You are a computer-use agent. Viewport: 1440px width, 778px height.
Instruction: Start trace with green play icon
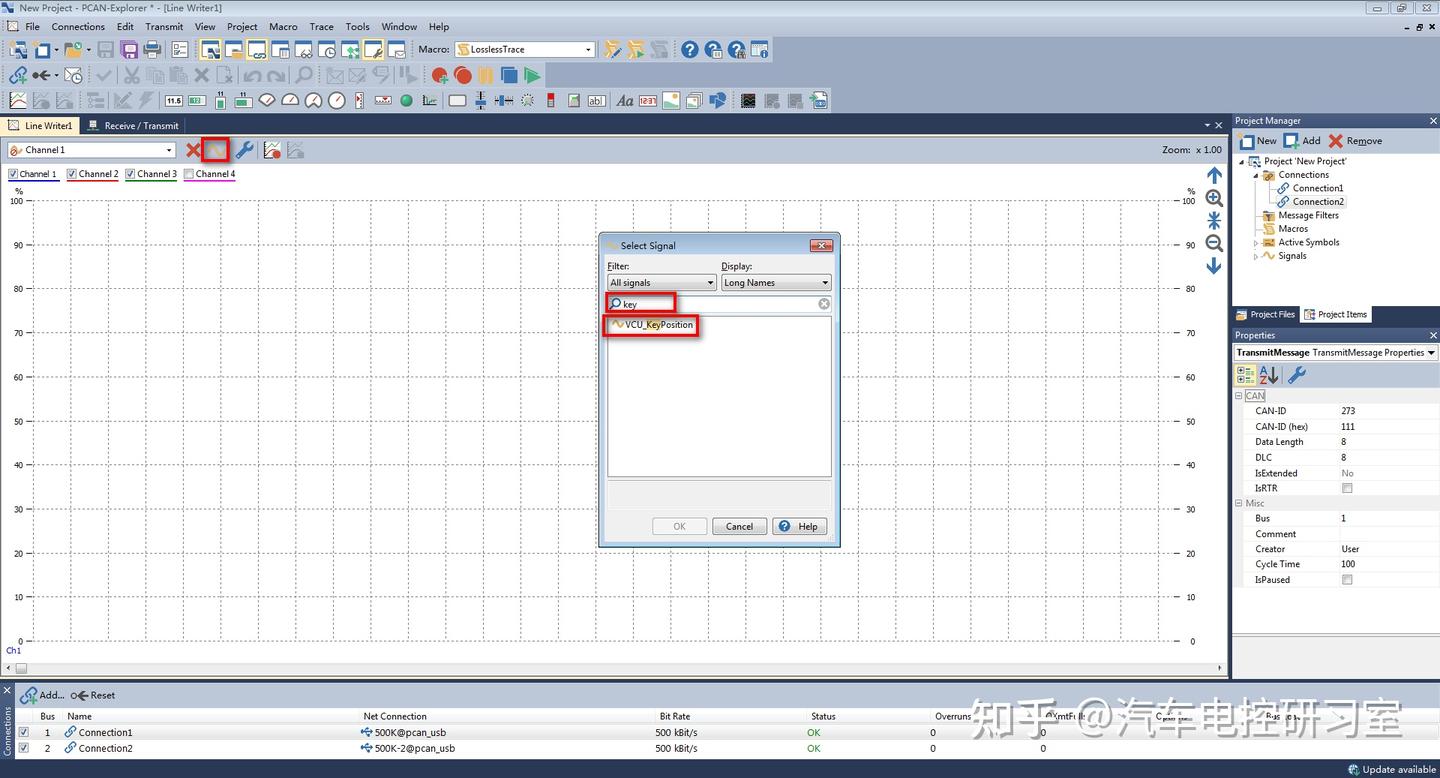point(532,75)
